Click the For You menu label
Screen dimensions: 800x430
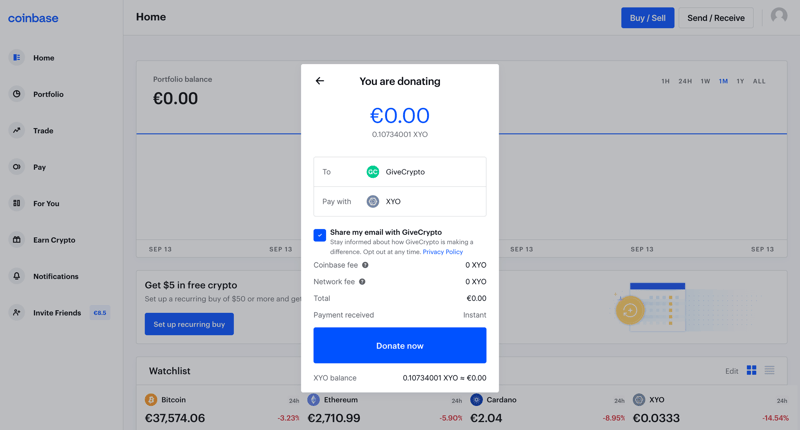click(46, 204)
